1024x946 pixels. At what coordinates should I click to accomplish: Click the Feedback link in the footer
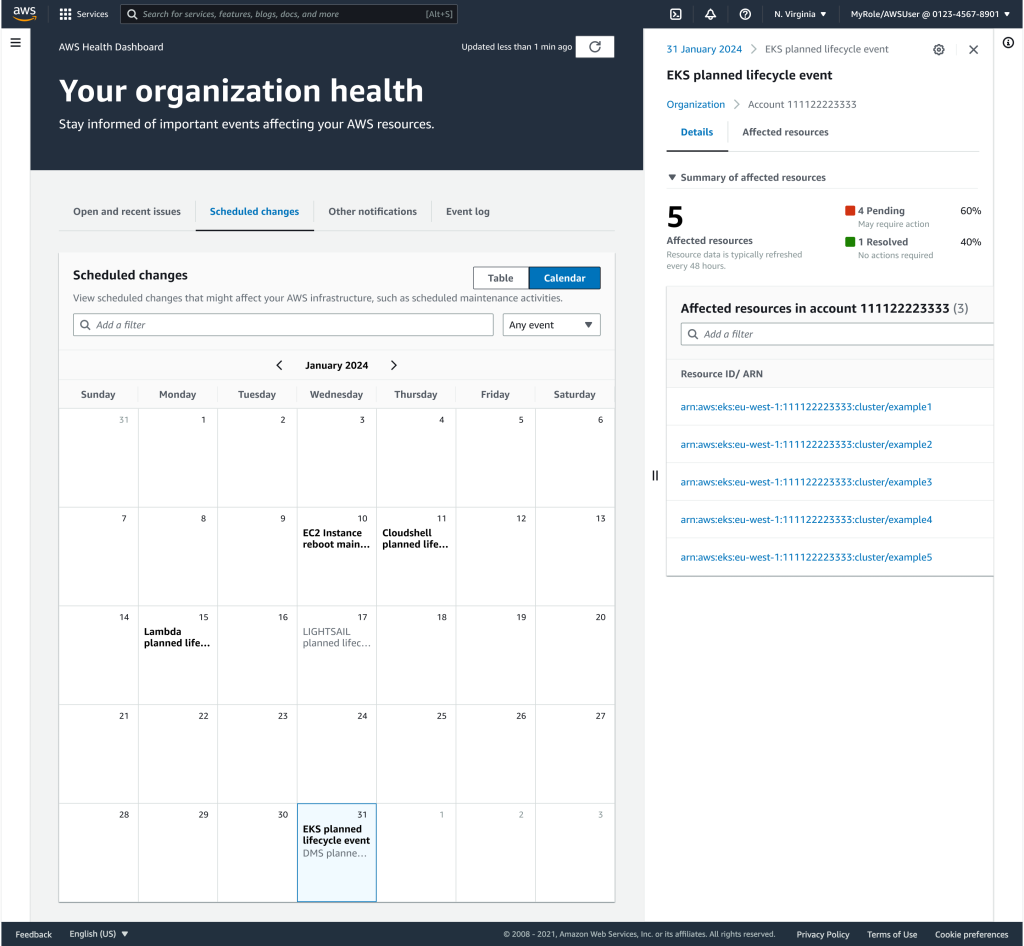[33, 934]
